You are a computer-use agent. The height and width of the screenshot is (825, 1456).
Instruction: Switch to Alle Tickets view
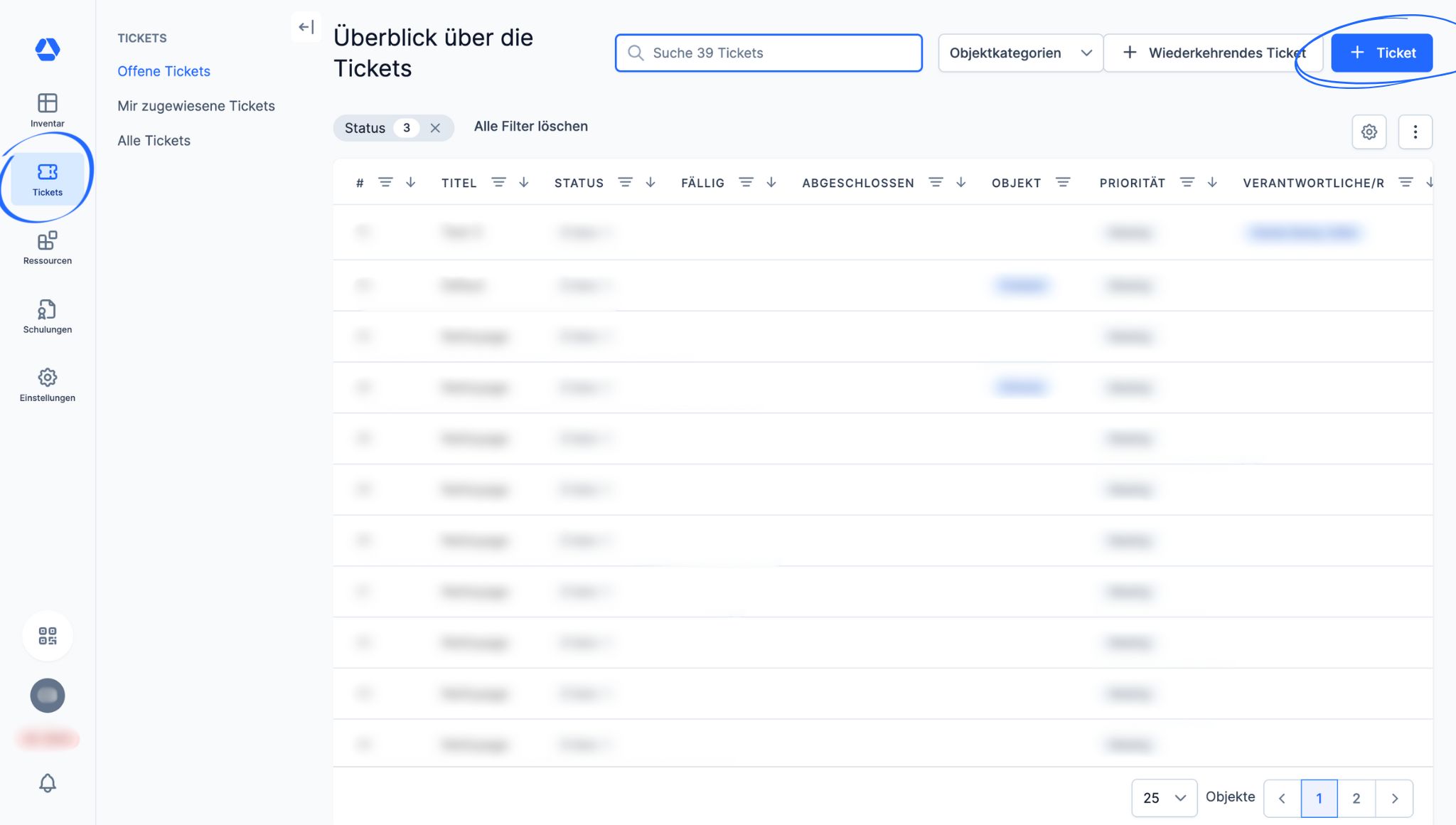click(x=154, y=141)
